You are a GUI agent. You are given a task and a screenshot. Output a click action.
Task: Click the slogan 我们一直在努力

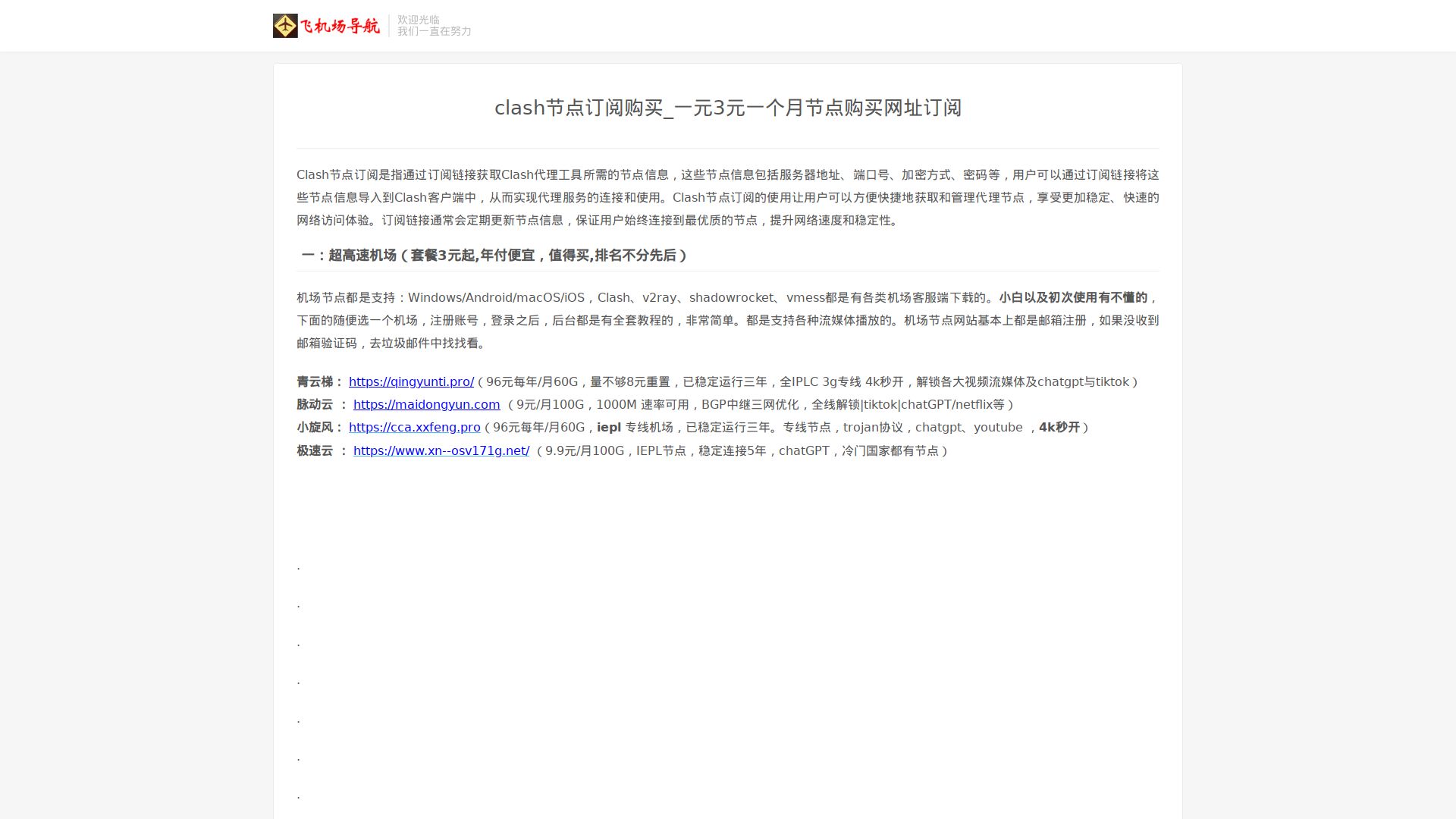coord(435,31)
